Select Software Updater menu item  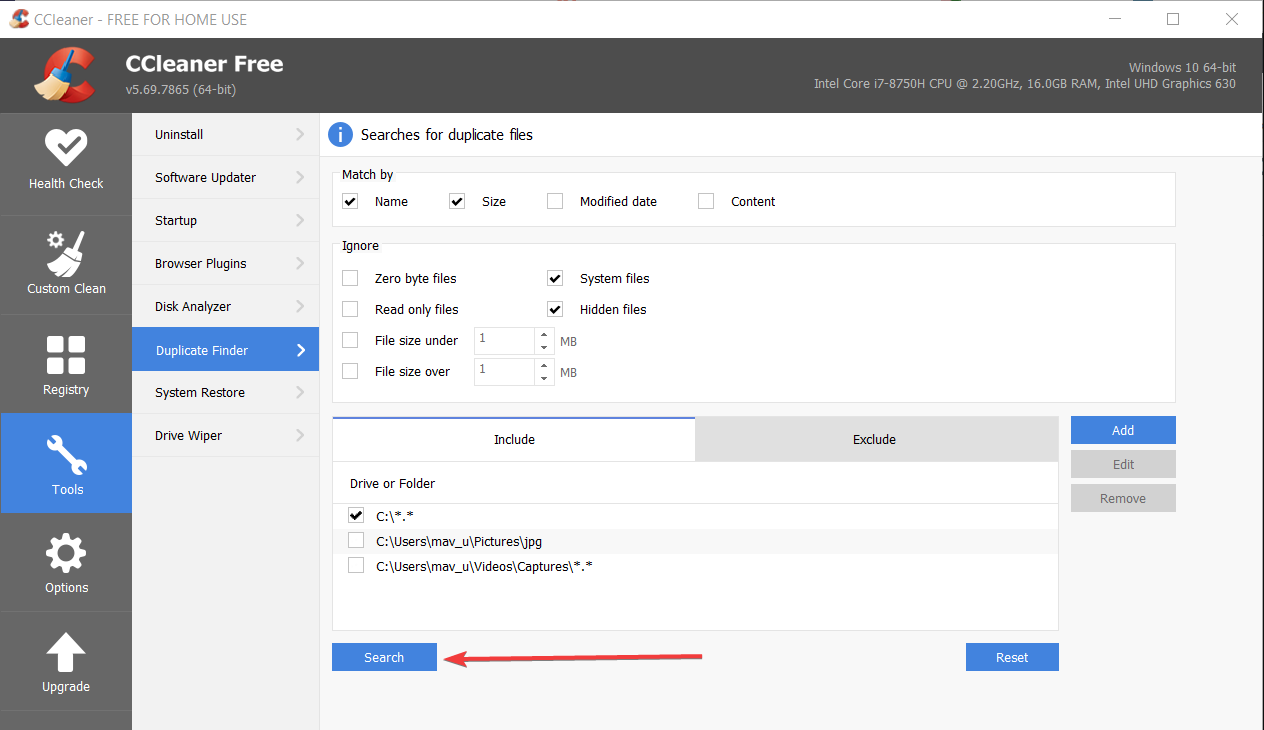(225, 177)
